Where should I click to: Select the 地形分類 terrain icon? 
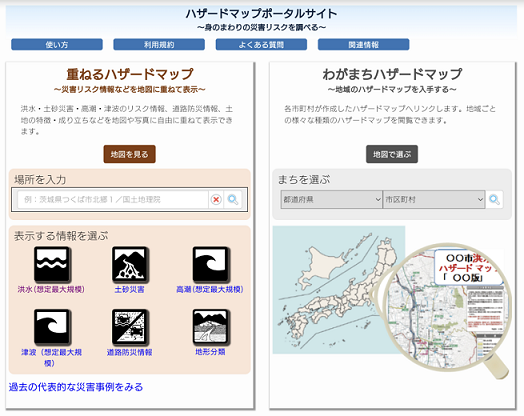(x=211, y=327)
